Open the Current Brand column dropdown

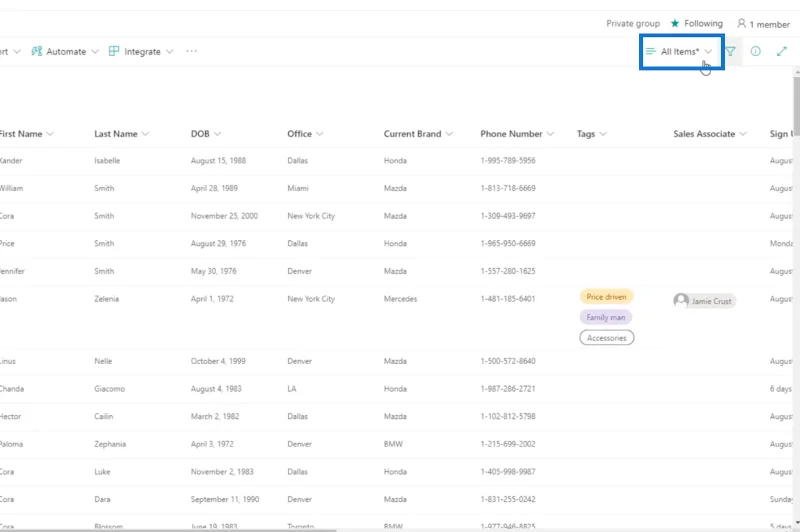pos(449,134)
